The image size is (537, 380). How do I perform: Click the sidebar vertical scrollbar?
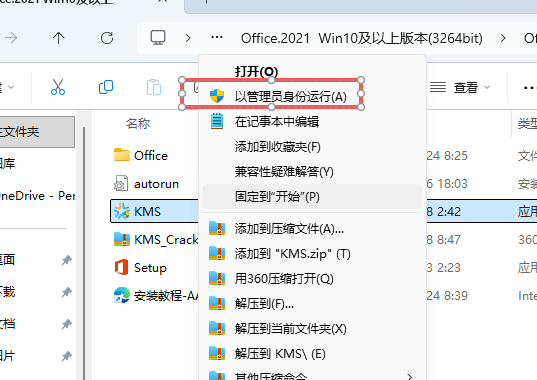84,253
